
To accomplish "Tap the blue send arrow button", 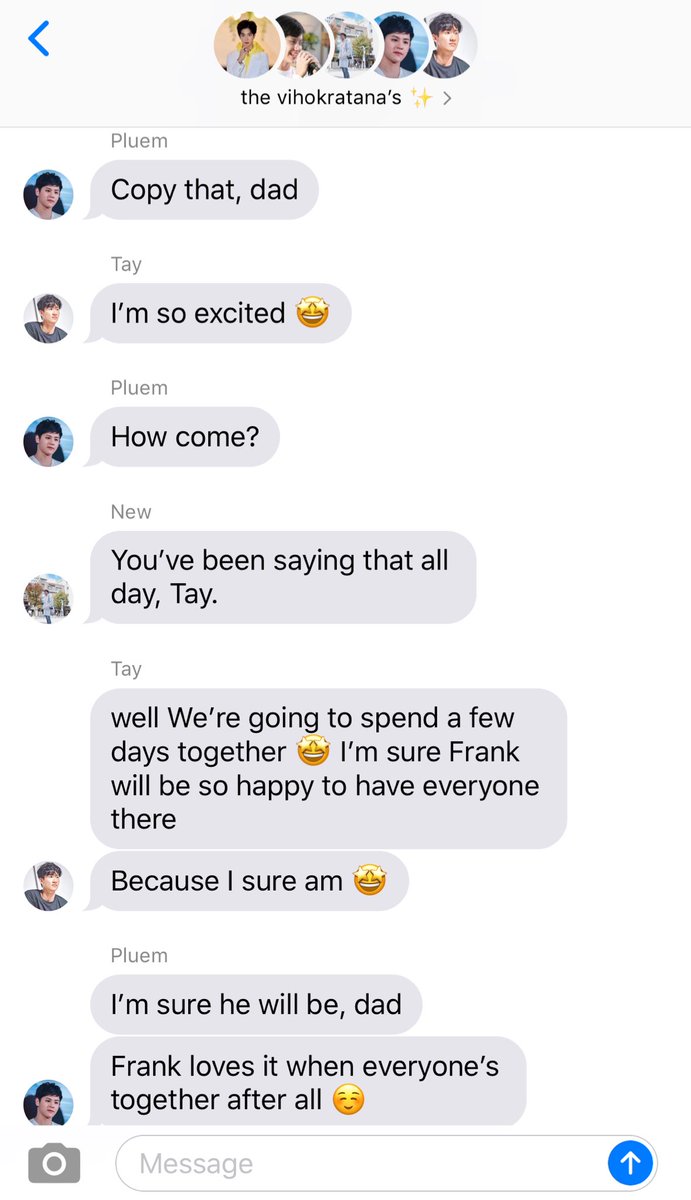I will [631, 1163].
